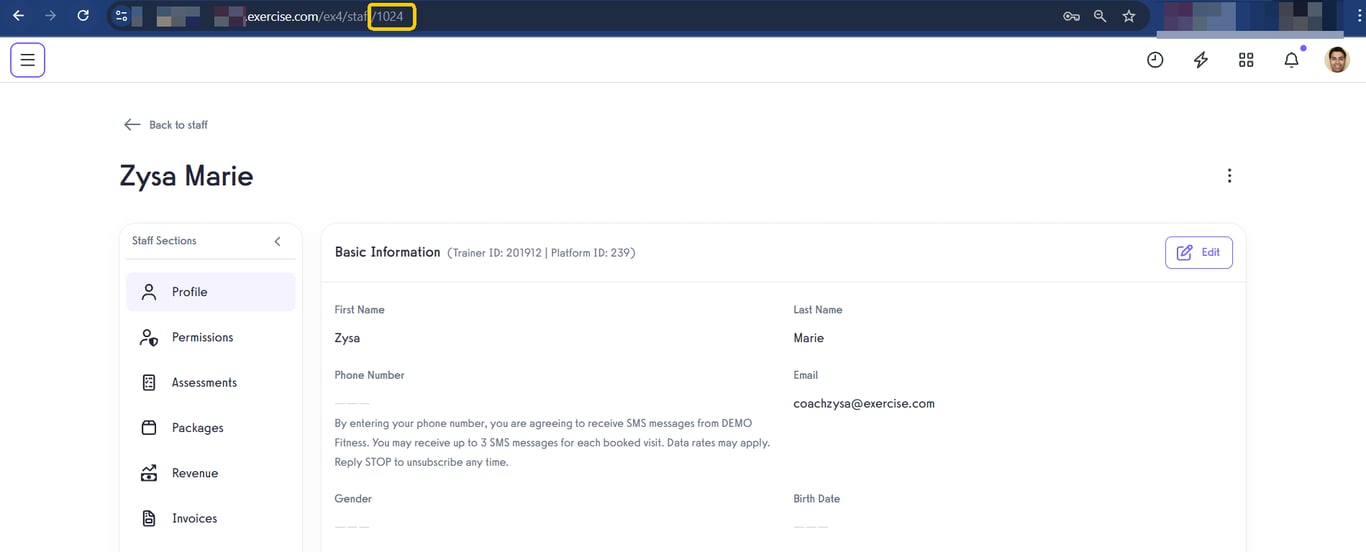
Task: Open the notifications bell
Action: click(x=1291, y=60)
